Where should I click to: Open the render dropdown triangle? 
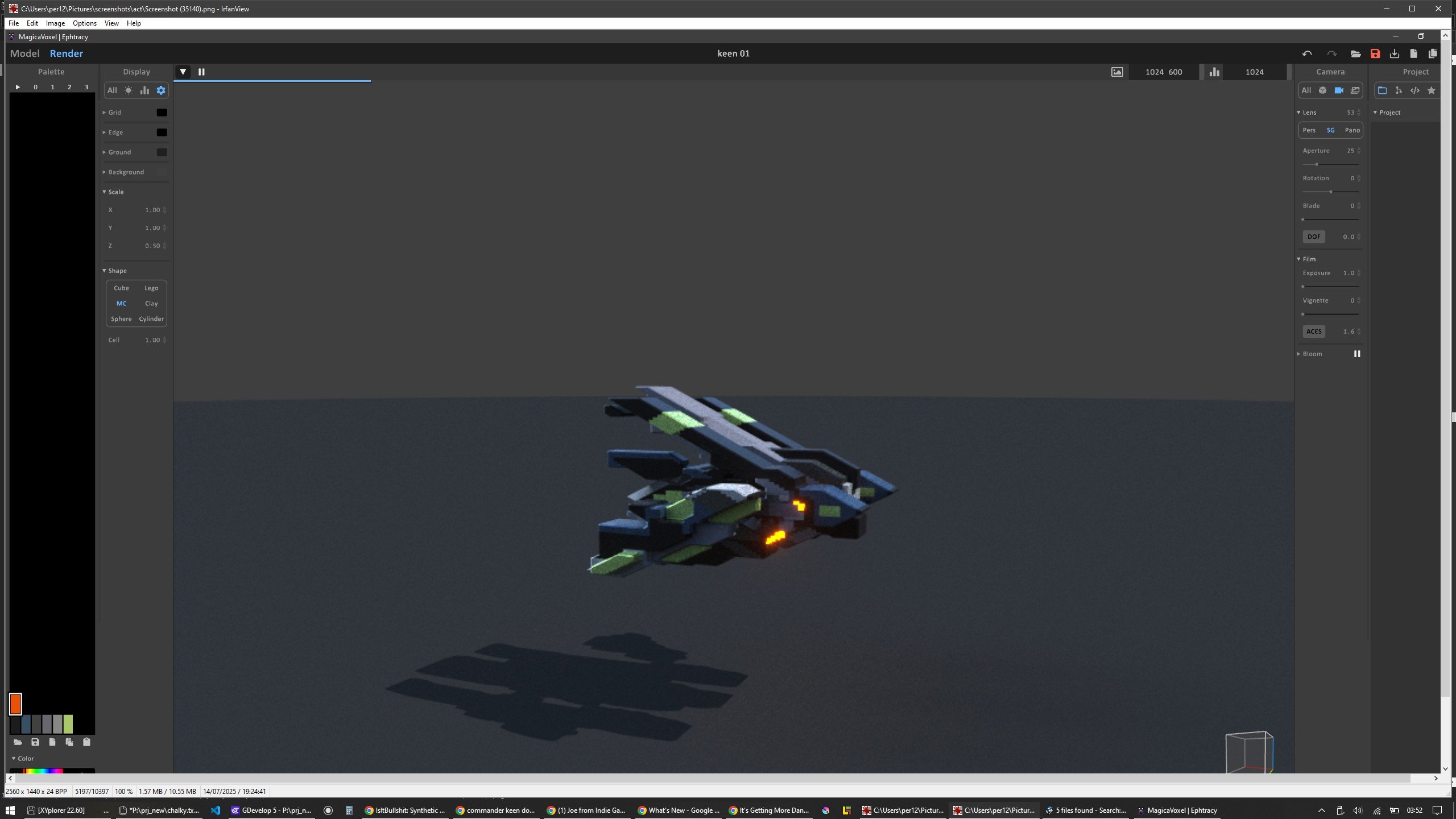pos(183,72)
